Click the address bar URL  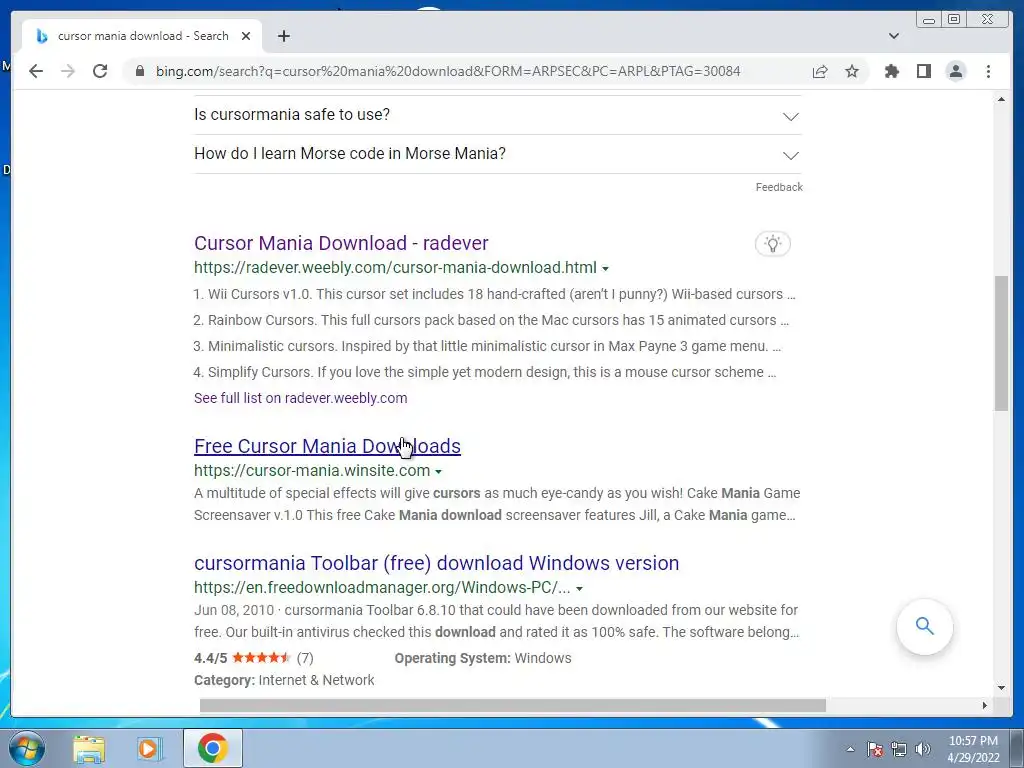click(448, 71)
